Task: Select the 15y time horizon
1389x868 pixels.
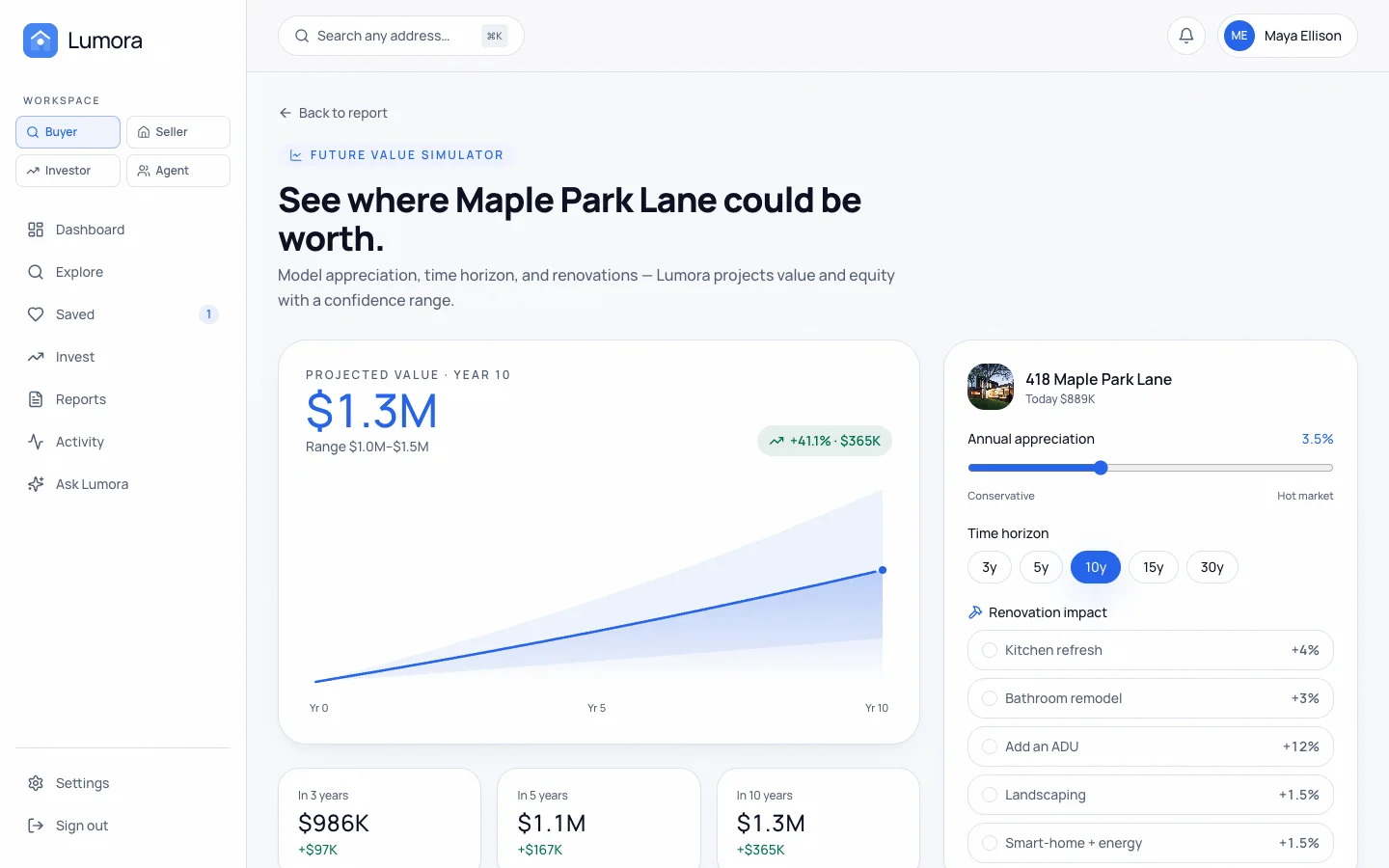Action: [x=1154, y=567]
